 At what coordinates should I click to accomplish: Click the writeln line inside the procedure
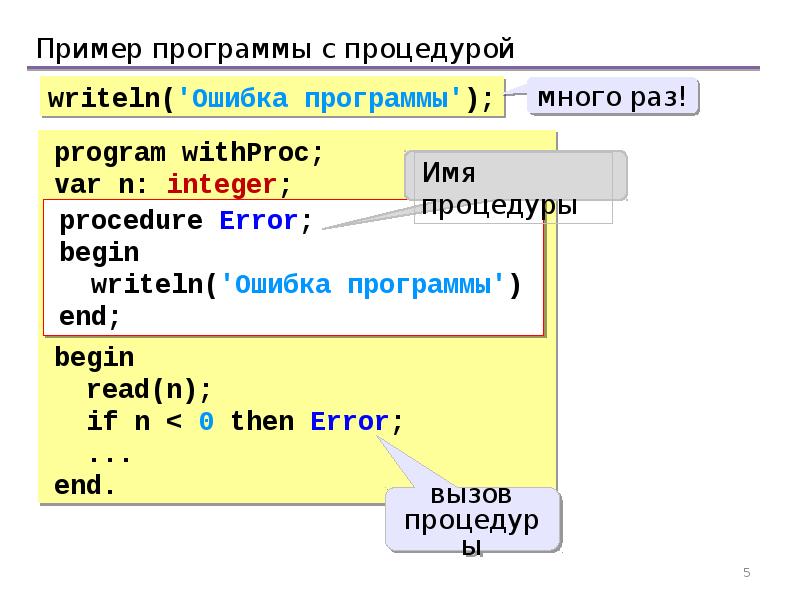point(305,285)
